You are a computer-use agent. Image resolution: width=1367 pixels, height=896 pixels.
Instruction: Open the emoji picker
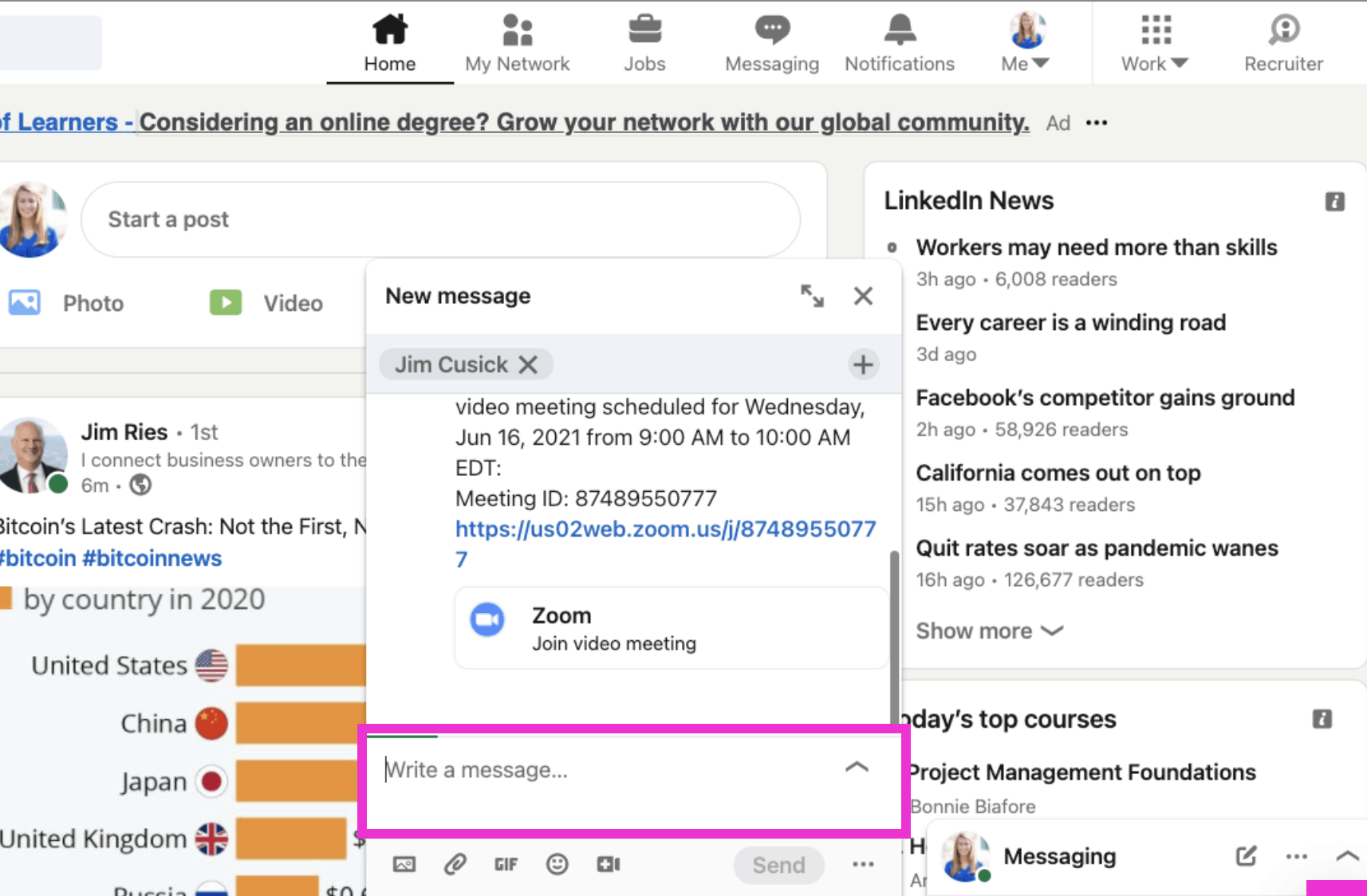click(x=557, y=864)
